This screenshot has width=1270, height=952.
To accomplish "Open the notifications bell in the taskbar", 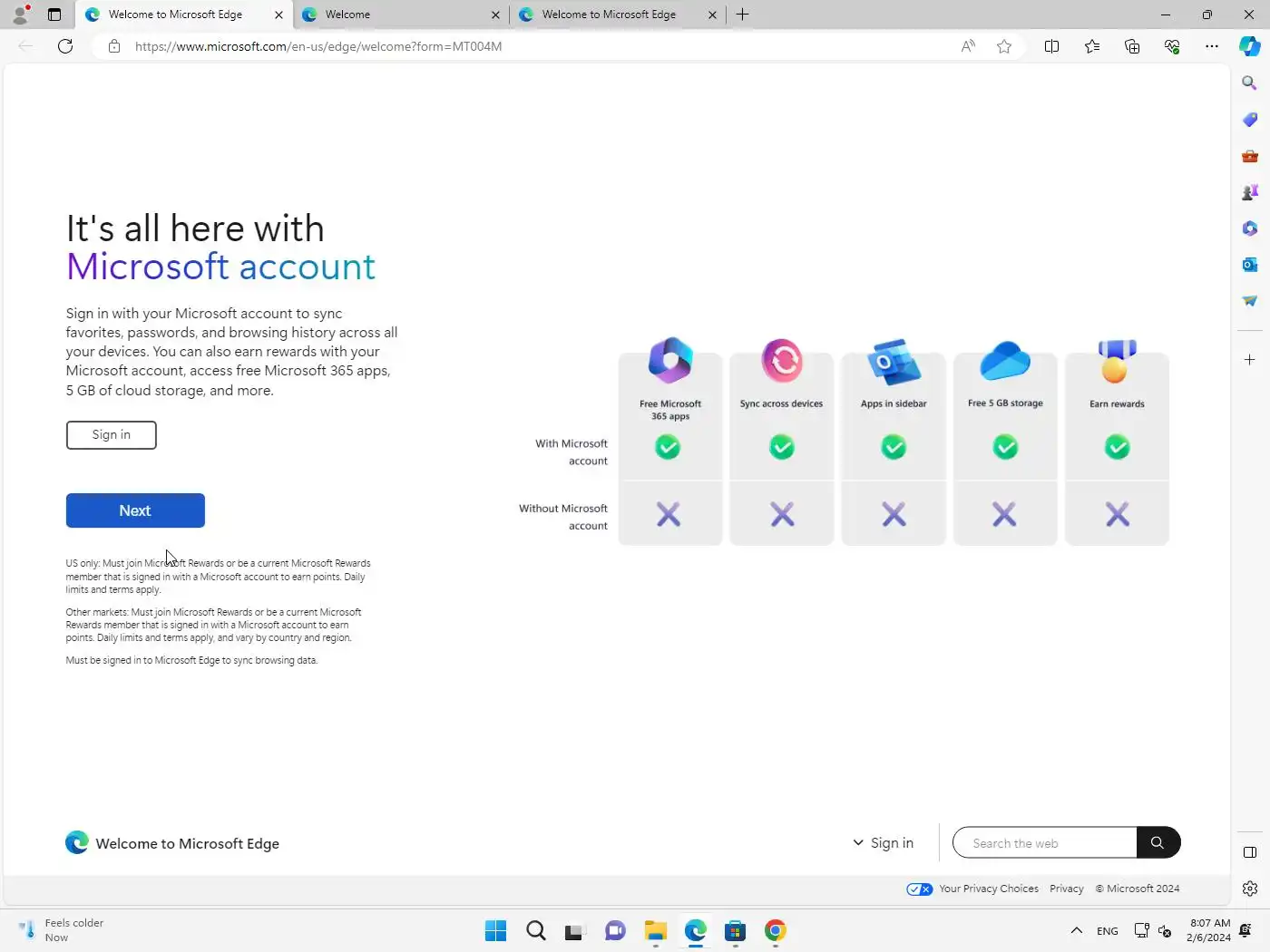I will (x=1246, y=931).
